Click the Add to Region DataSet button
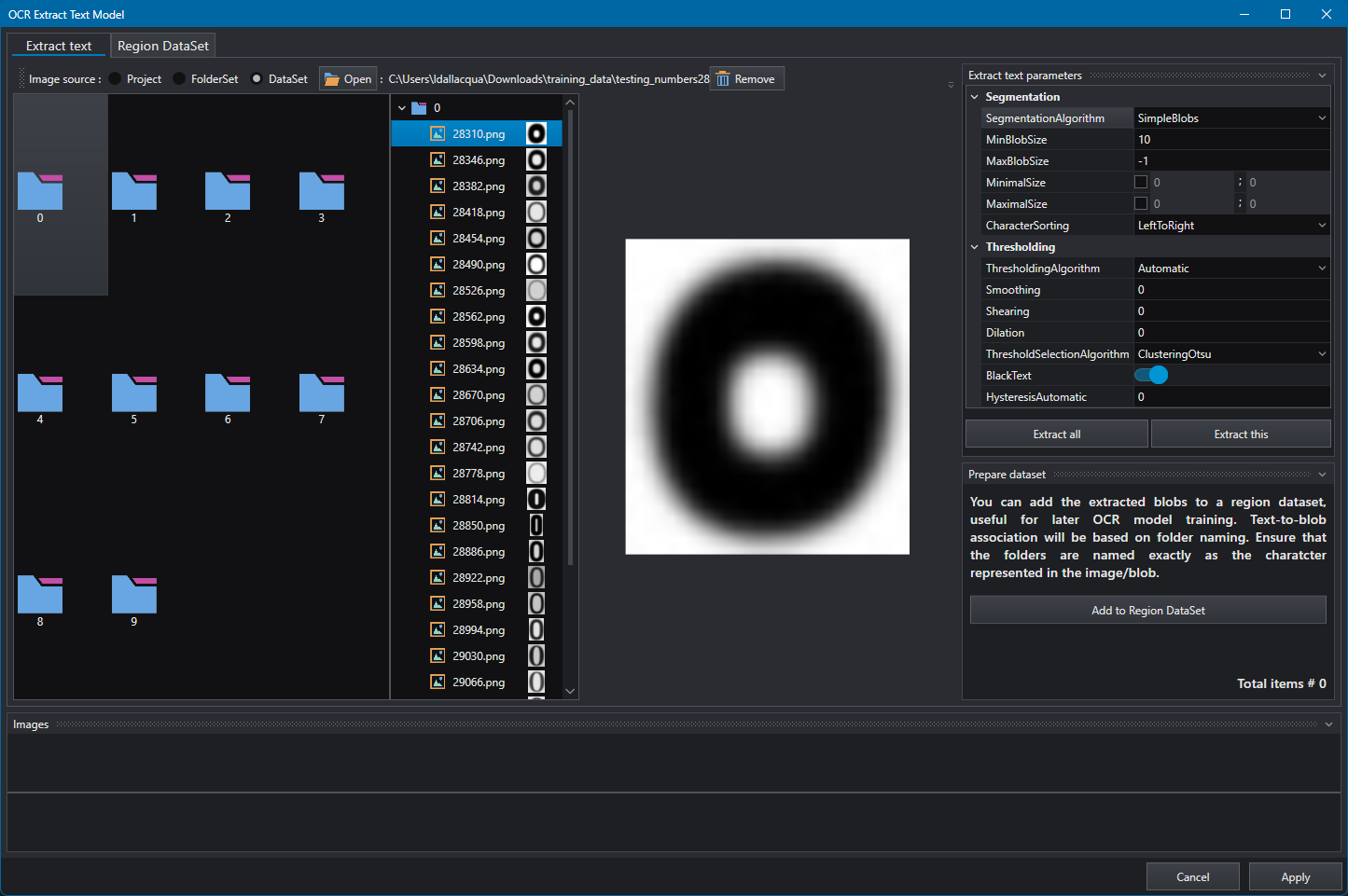This screenshot has height=896, width=1348. [1148, 611]
